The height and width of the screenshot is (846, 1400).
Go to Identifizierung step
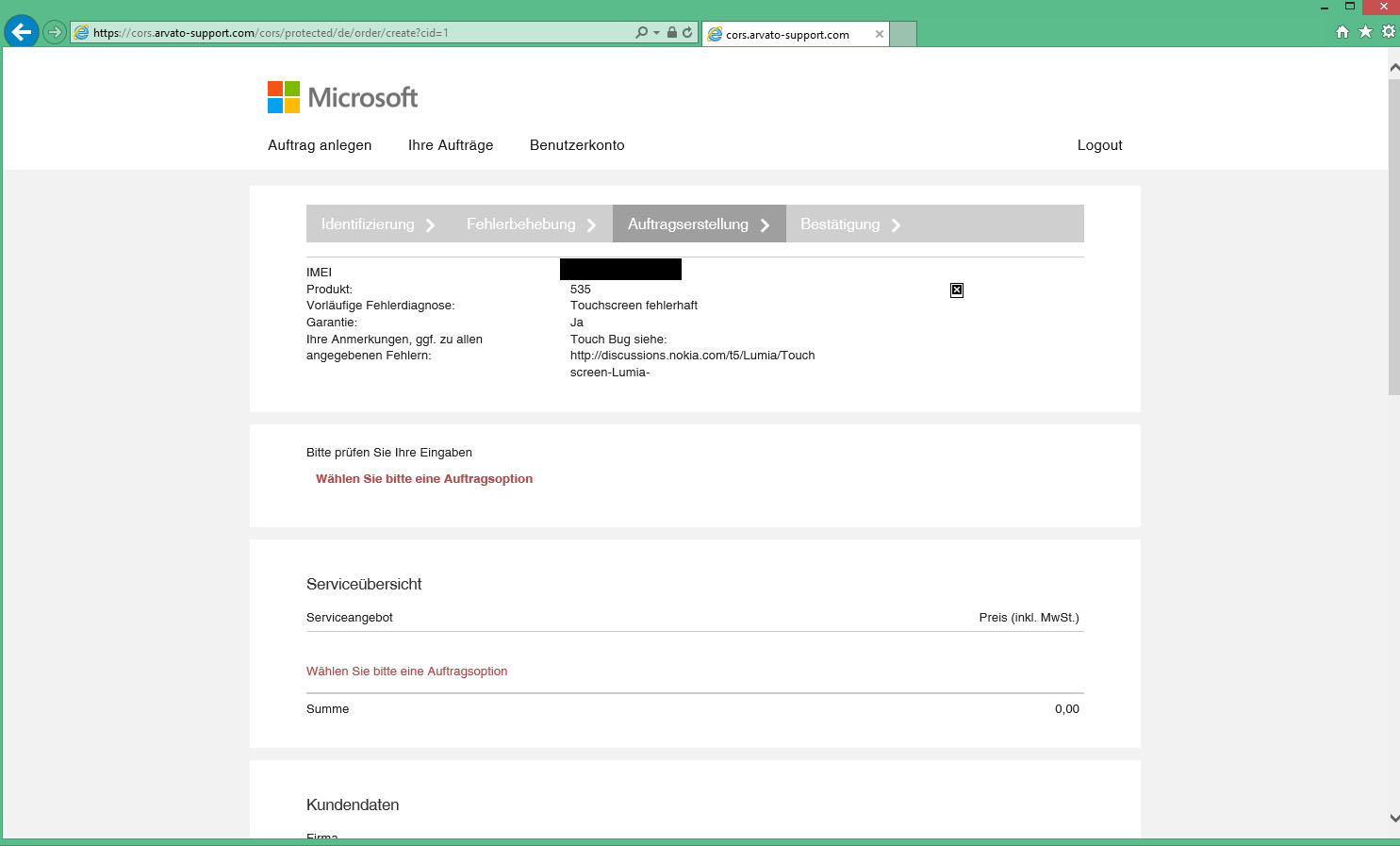378,224
